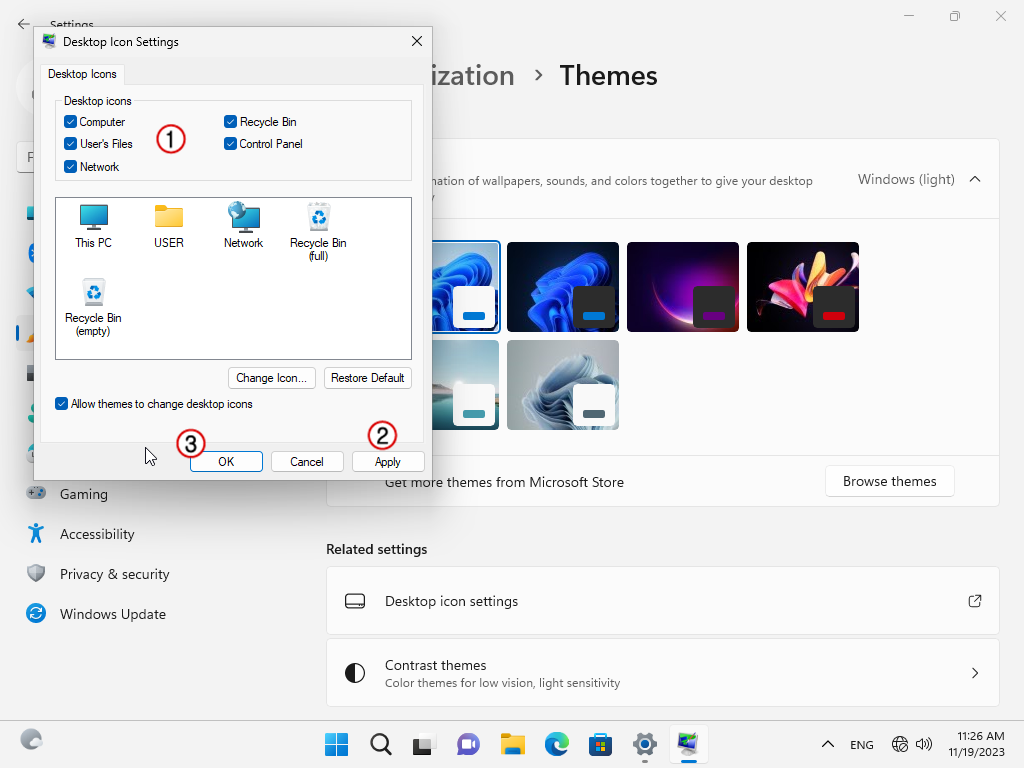This screenshot has height=768, width=1024.
Task: Uncheck the Recycle Bin checkbox
Action: click(231, 122)
